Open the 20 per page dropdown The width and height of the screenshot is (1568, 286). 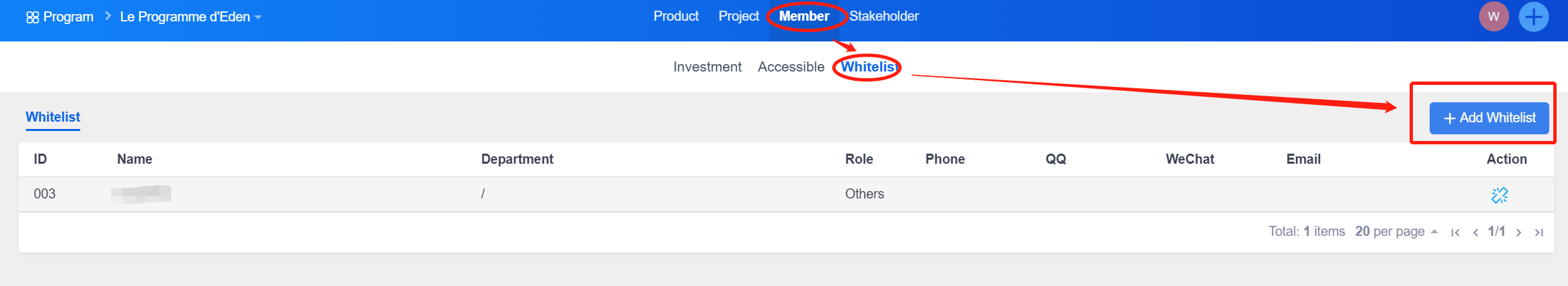tap(1396, 232)
